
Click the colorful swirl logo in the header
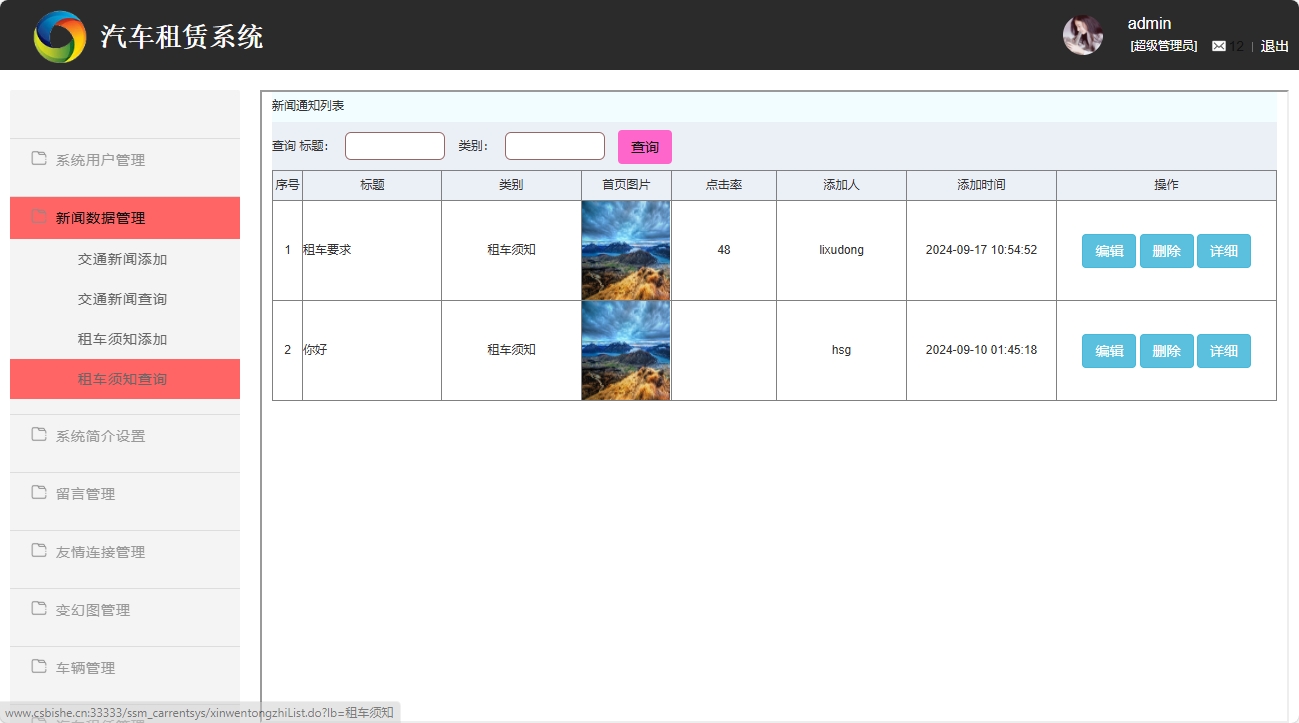pyautogui.click(x=59, y=36)
